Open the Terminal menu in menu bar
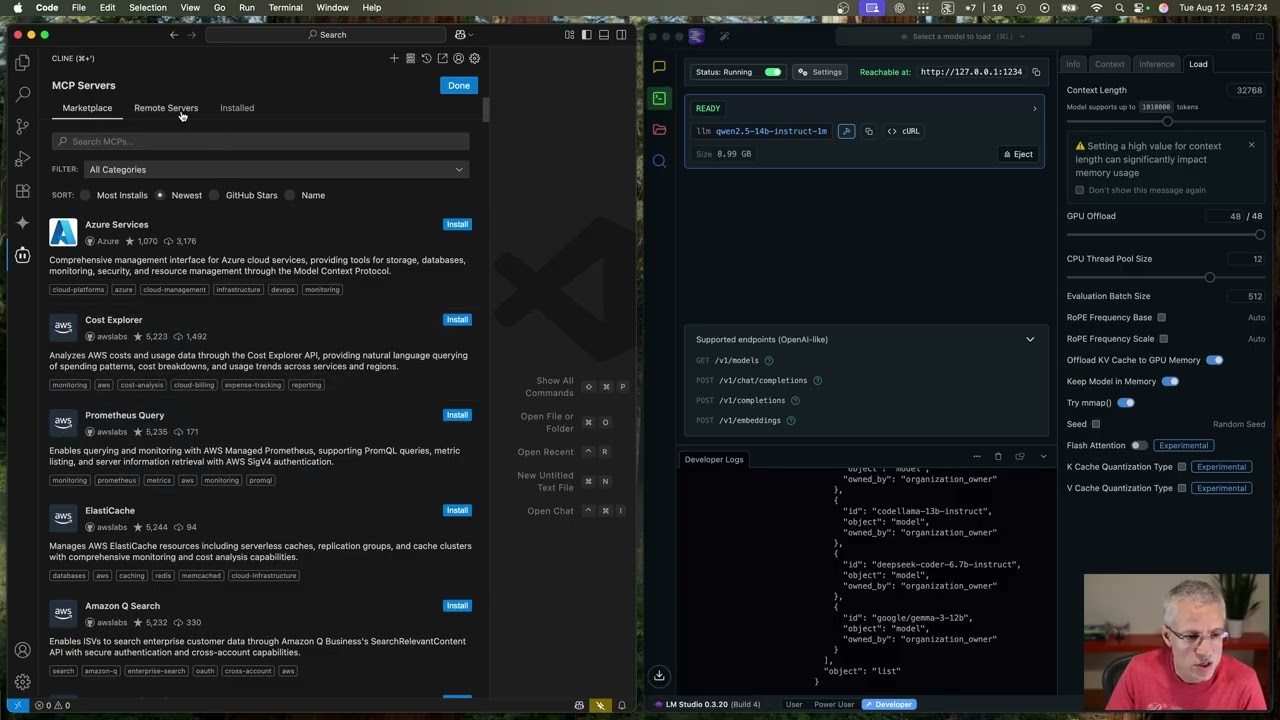Viewport: 1280px width, 720px height. (x=285, y=7)
